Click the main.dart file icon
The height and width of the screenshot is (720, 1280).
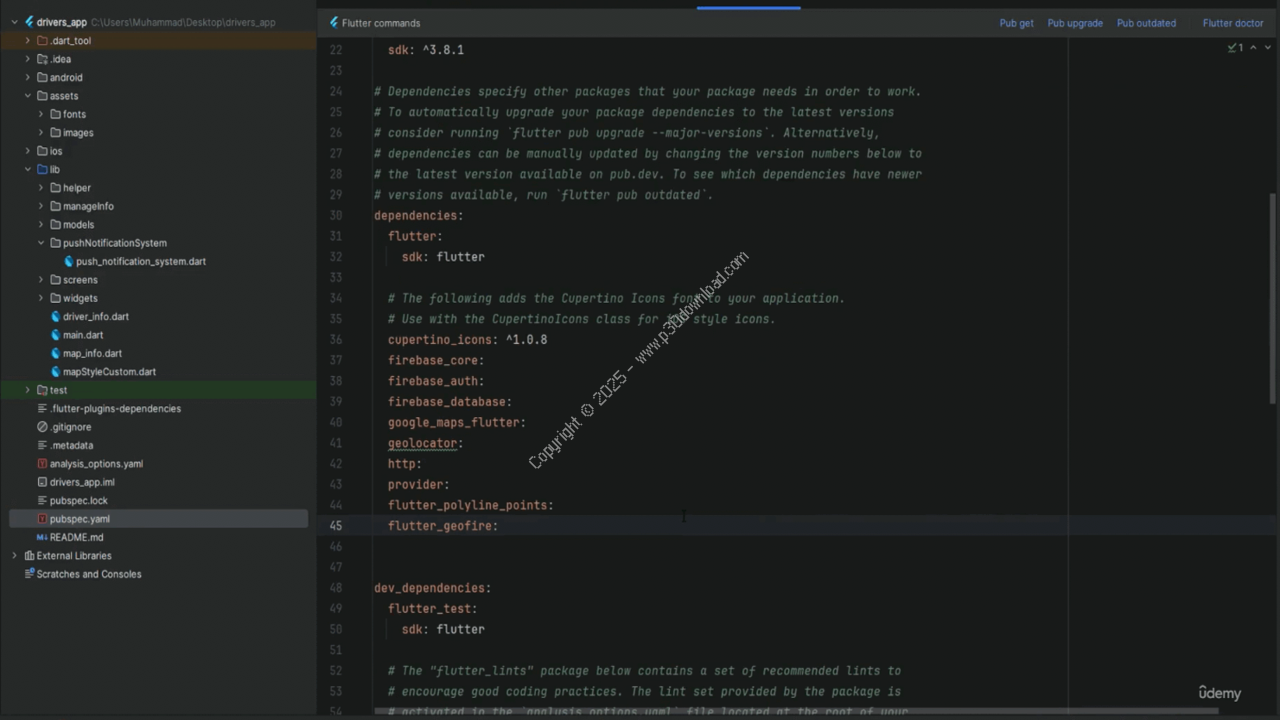pyautogui.click(x=56, y=335)
